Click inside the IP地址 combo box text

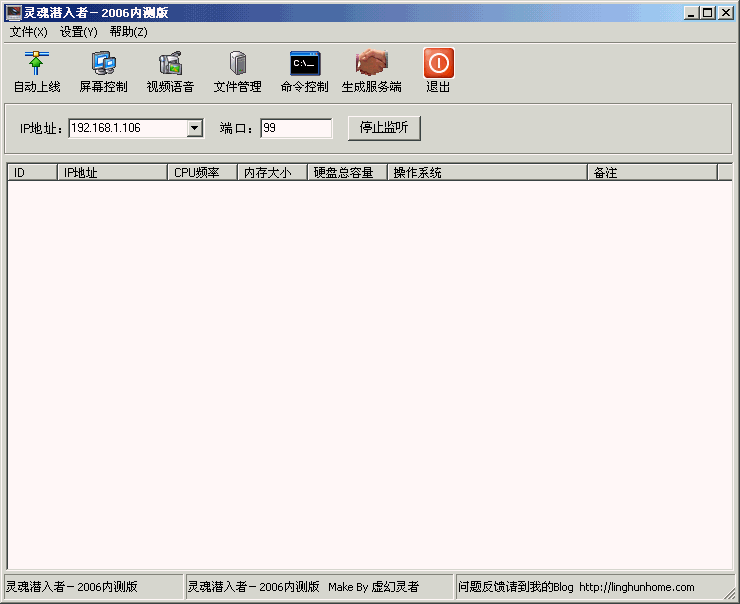click(126, 128)
